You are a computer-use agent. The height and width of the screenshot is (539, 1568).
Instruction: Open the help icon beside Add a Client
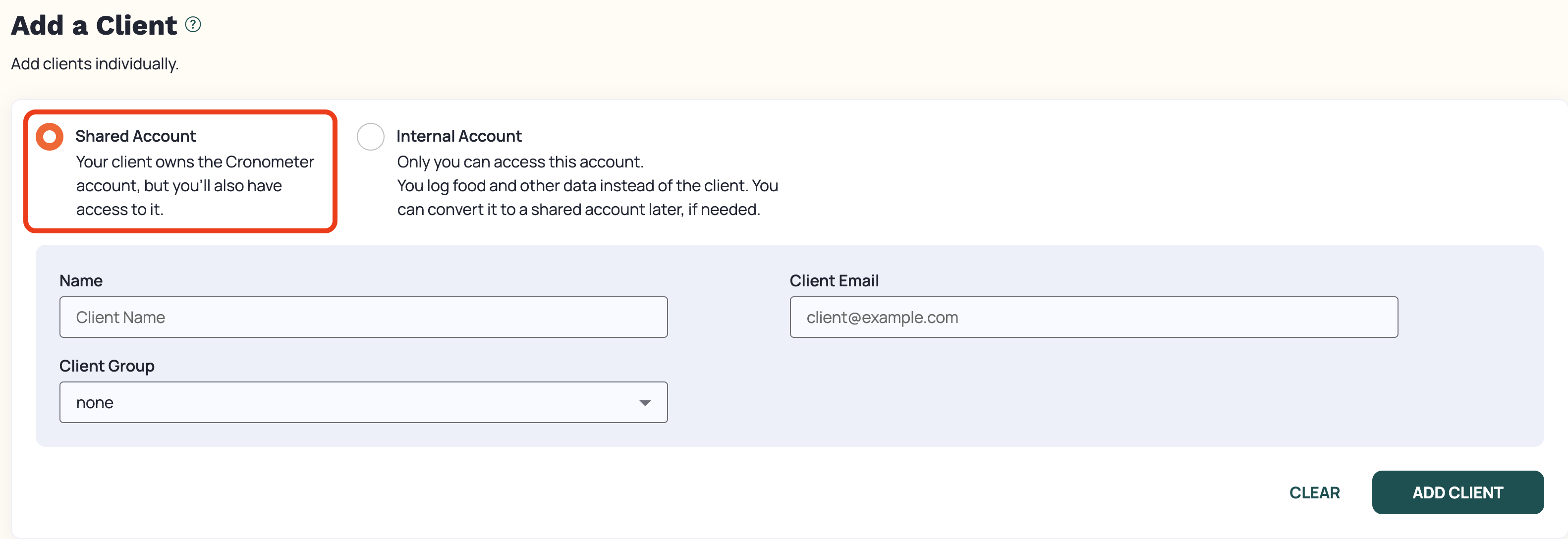point(193,24)
